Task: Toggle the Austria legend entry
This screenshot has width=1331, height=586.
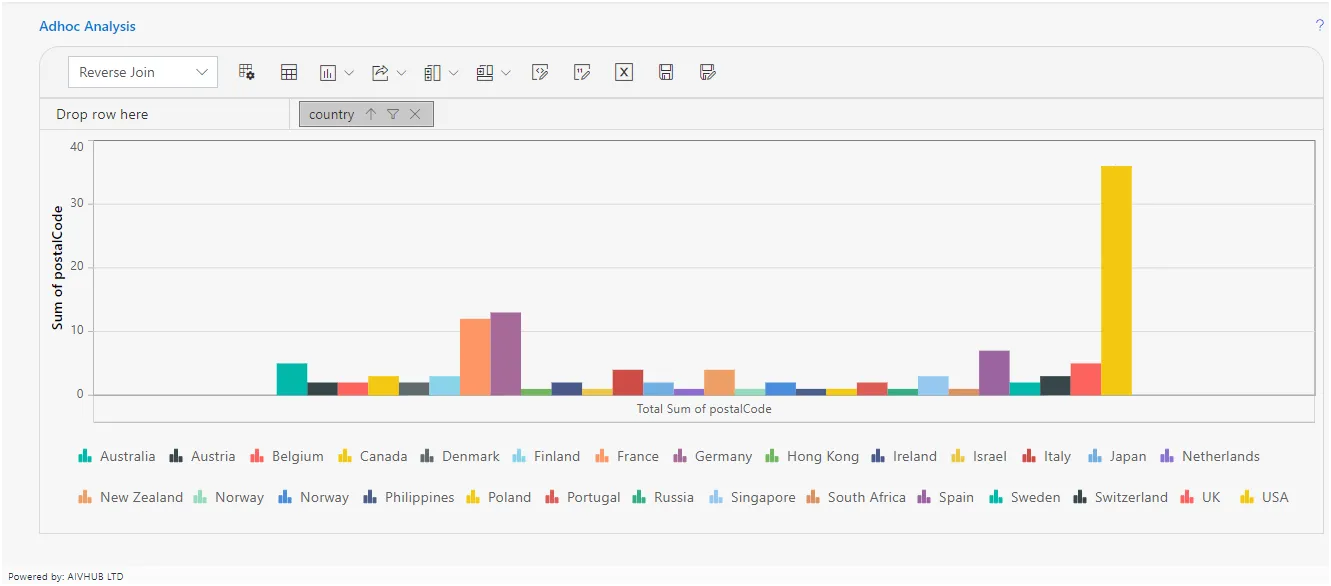Action: (x=202, y=456)
